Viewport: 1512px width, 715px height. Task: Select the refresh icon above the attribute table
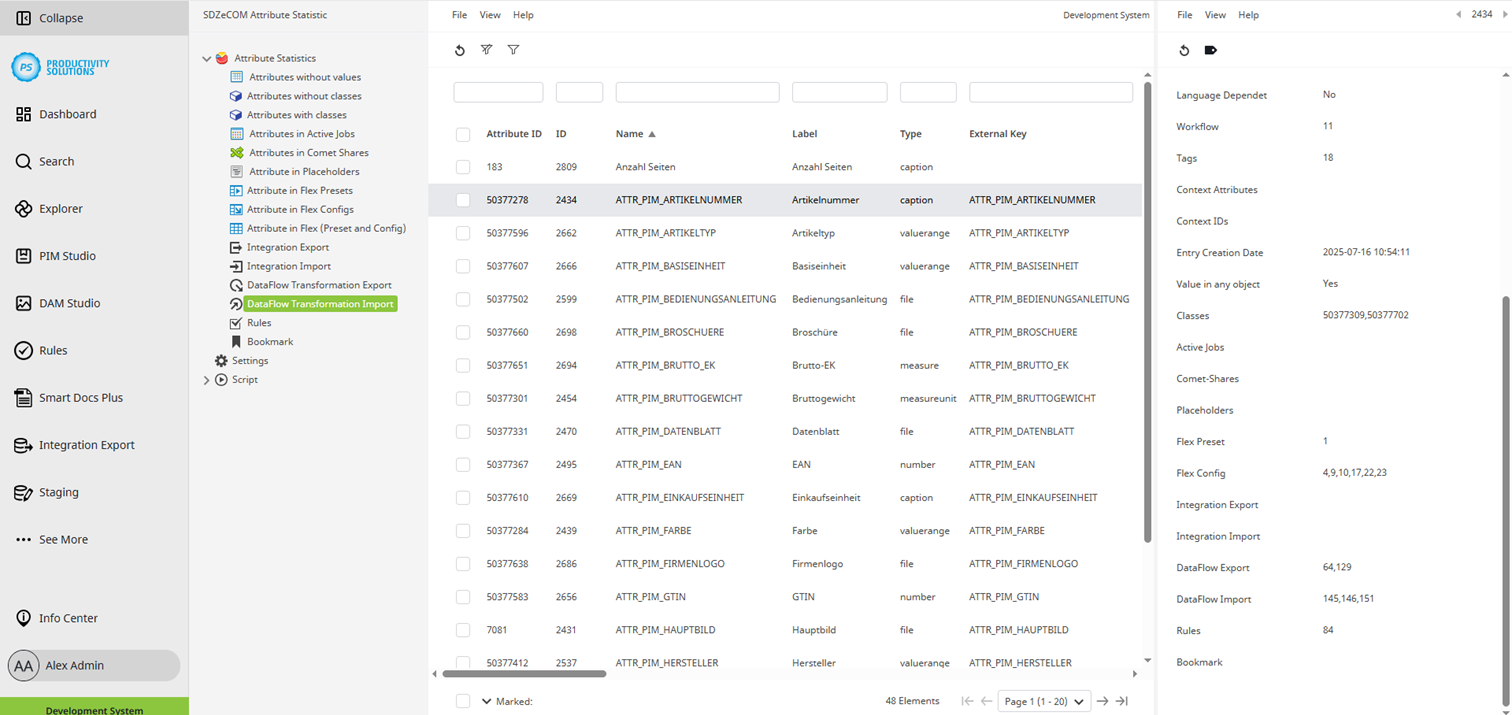point(459,50)
